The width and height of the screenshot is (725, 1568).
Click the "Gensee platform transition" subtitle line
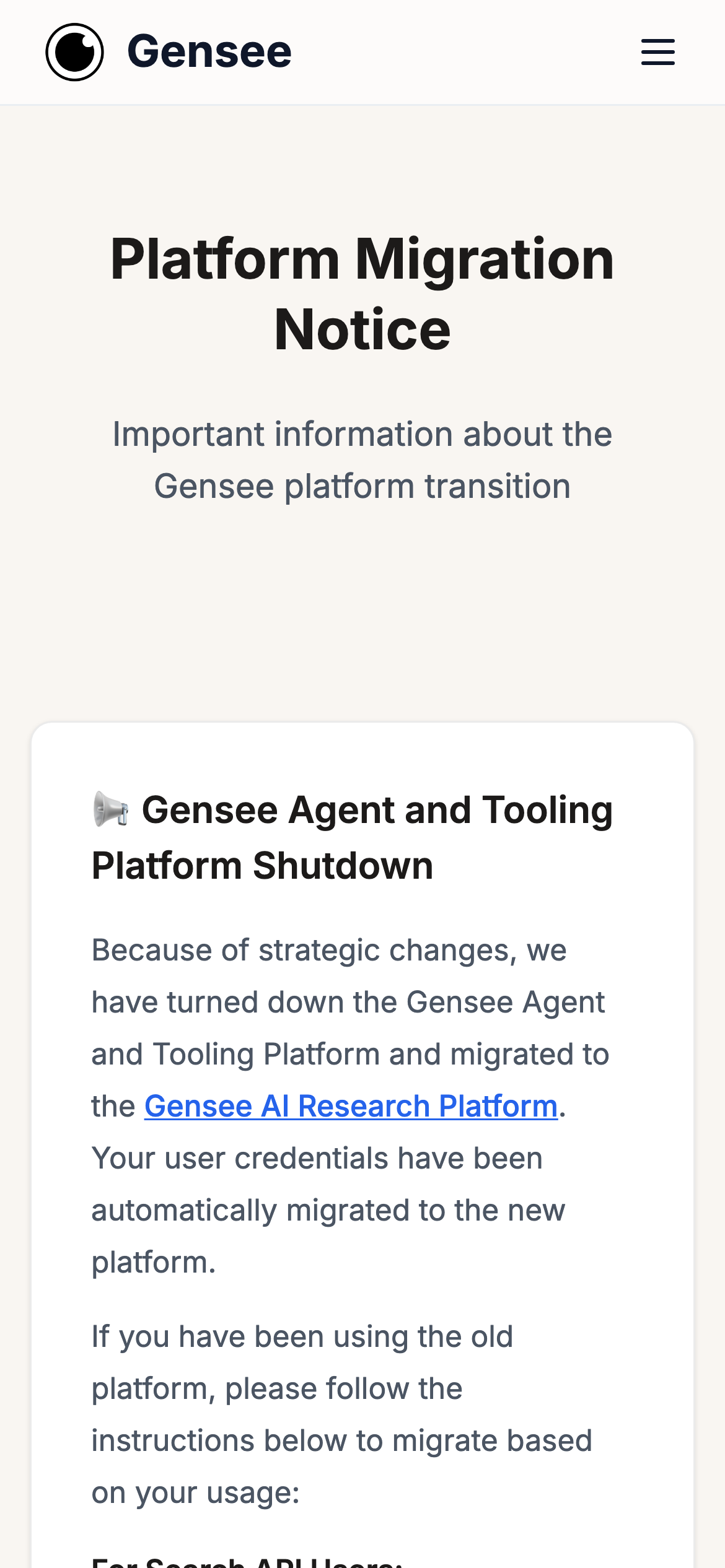click(x=362, y=486)
